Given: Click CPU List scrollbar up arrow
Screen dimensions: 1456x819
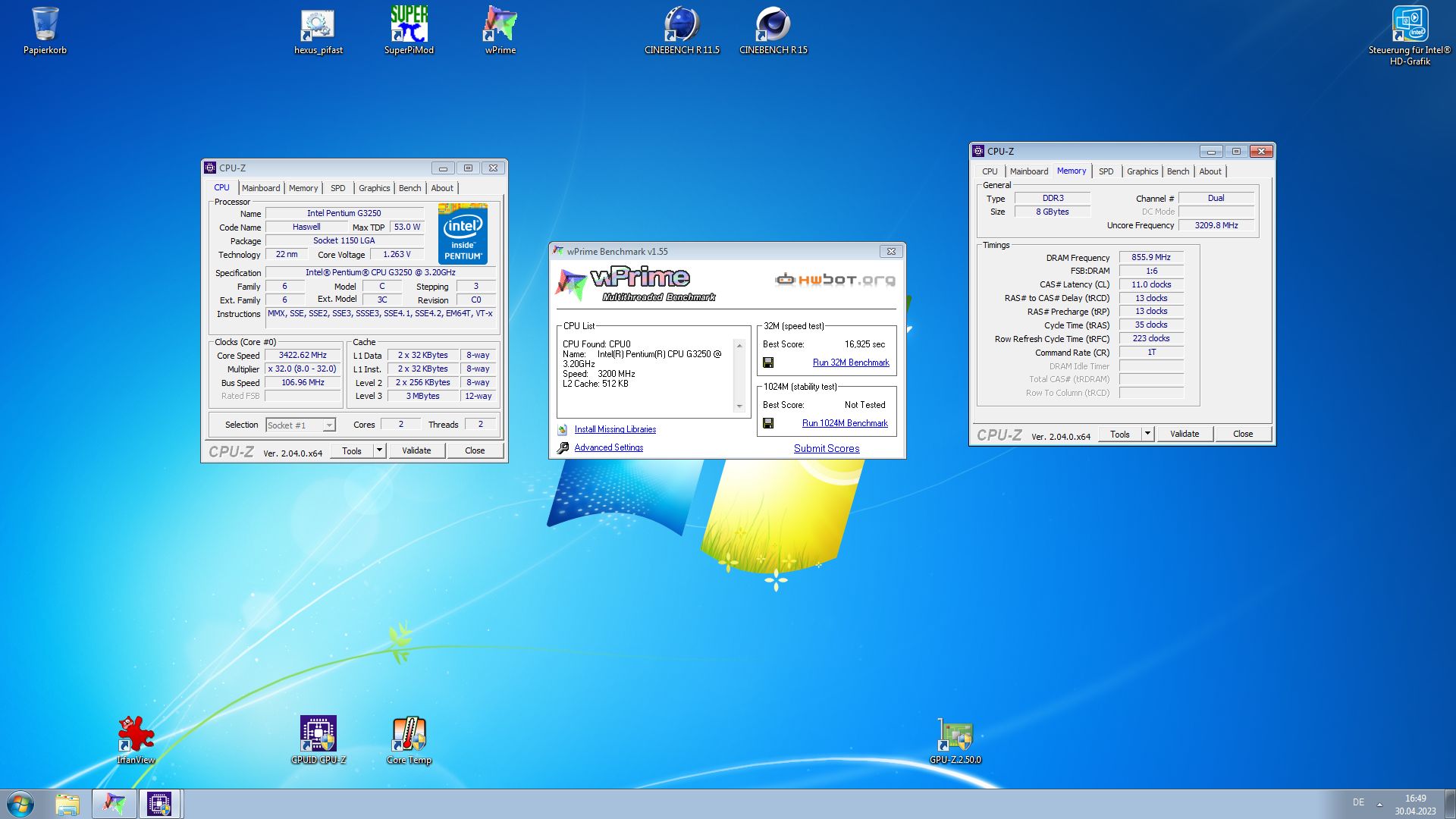Looking at the screenshot, I should [x=739, y=345].
